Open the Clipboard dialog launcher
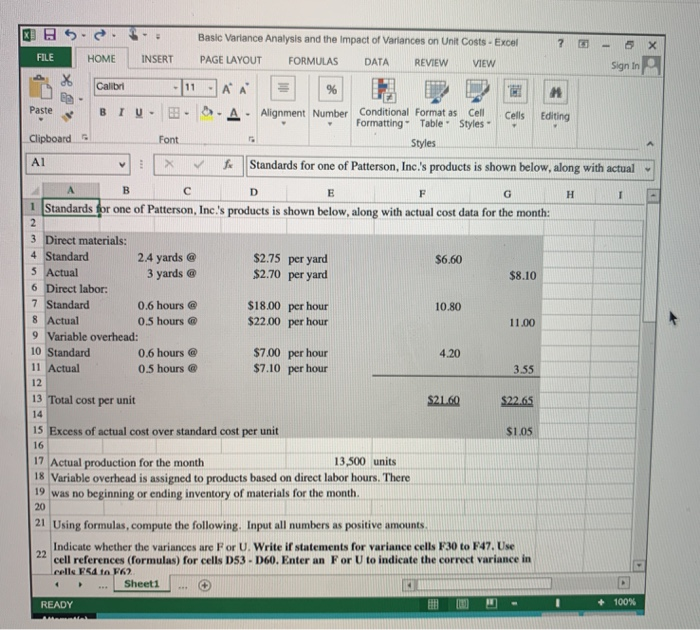The image size is (700, 630). pos(84,138)
